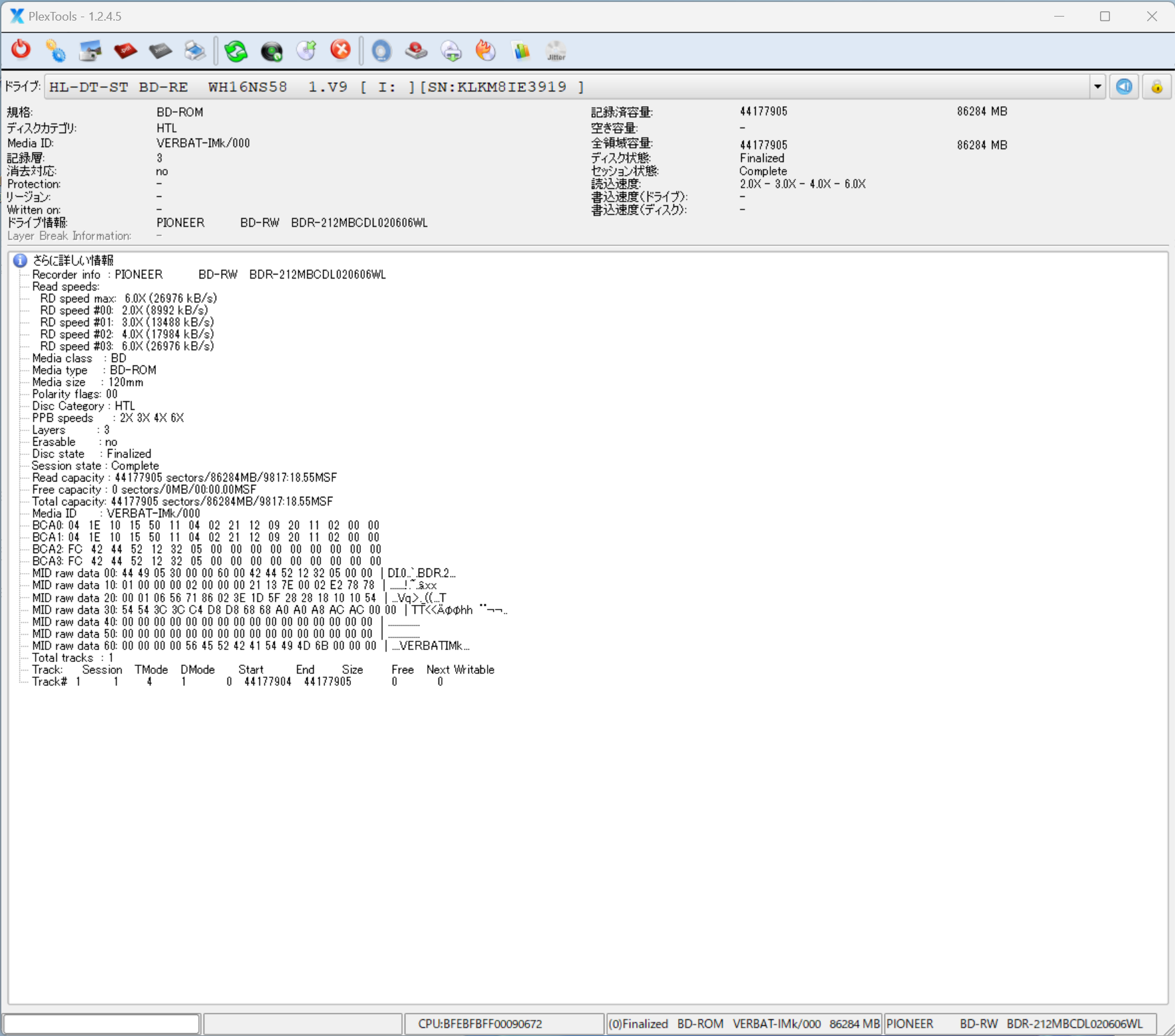1175x1036 pixels.
Task: Select the Media class BD row
Action: click(x=79, y=358)
